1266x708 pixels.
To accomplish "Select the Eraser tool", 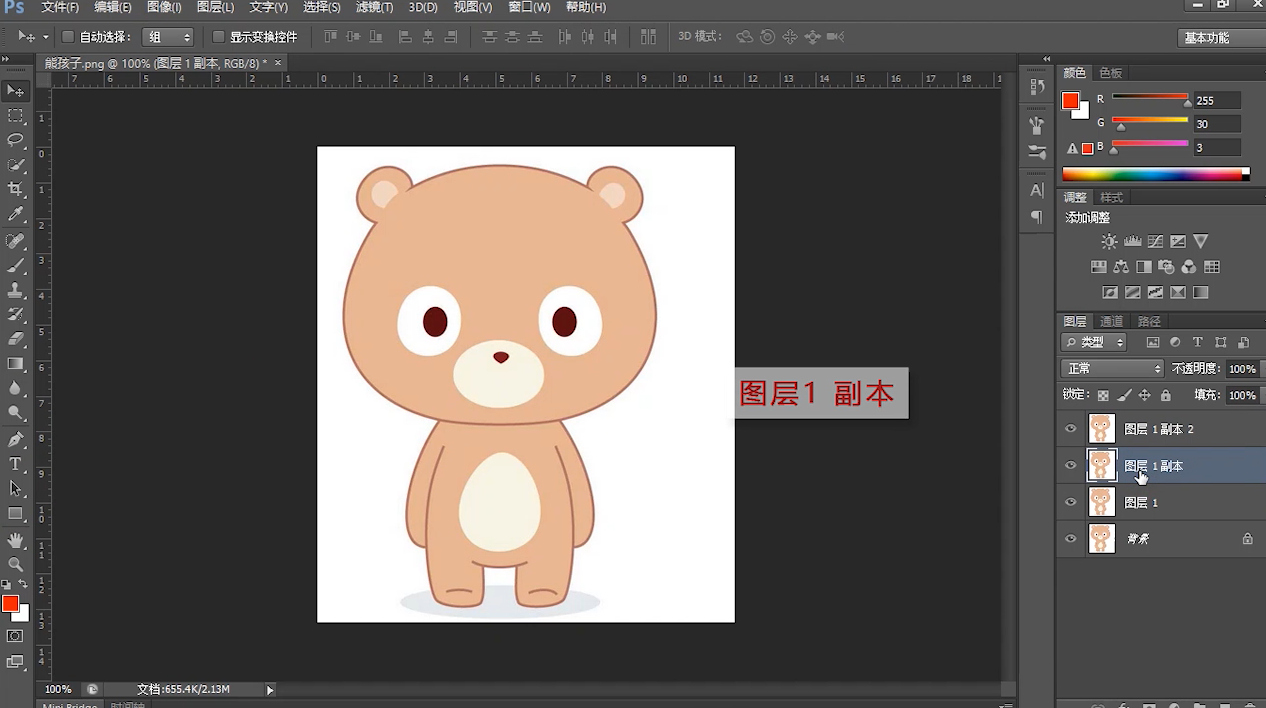I will pos(16,339).
